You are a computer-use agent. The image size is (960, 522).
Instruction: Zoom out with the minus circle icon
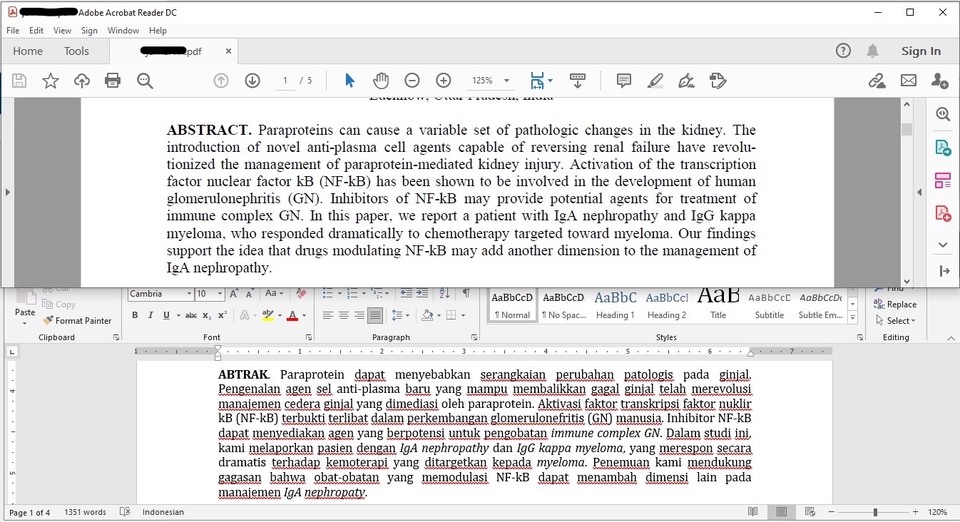pos(412,81)
